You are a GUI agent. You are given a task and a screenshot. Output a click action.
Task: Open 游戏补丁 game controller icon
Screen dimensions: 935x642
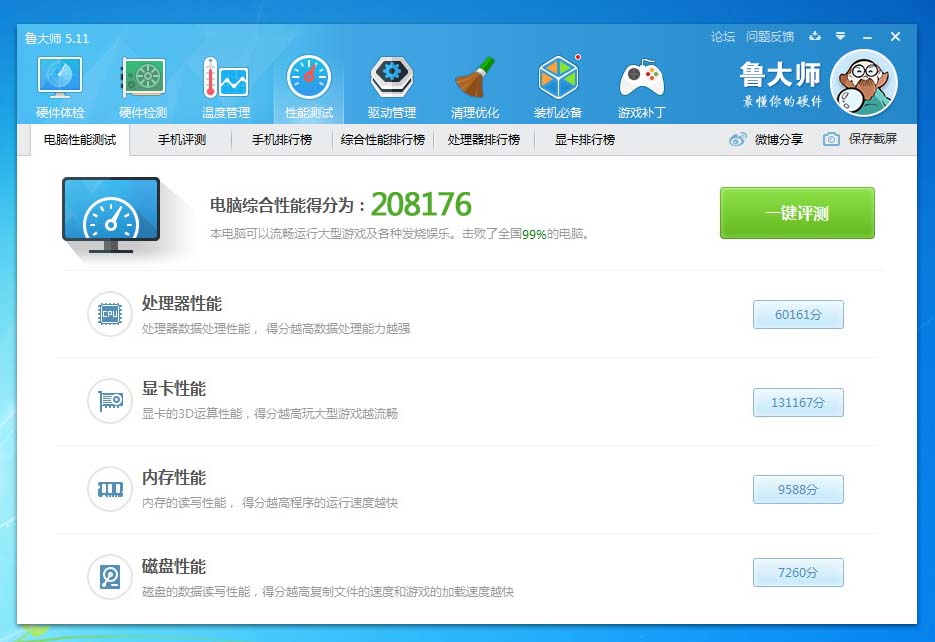pos(641,77)
